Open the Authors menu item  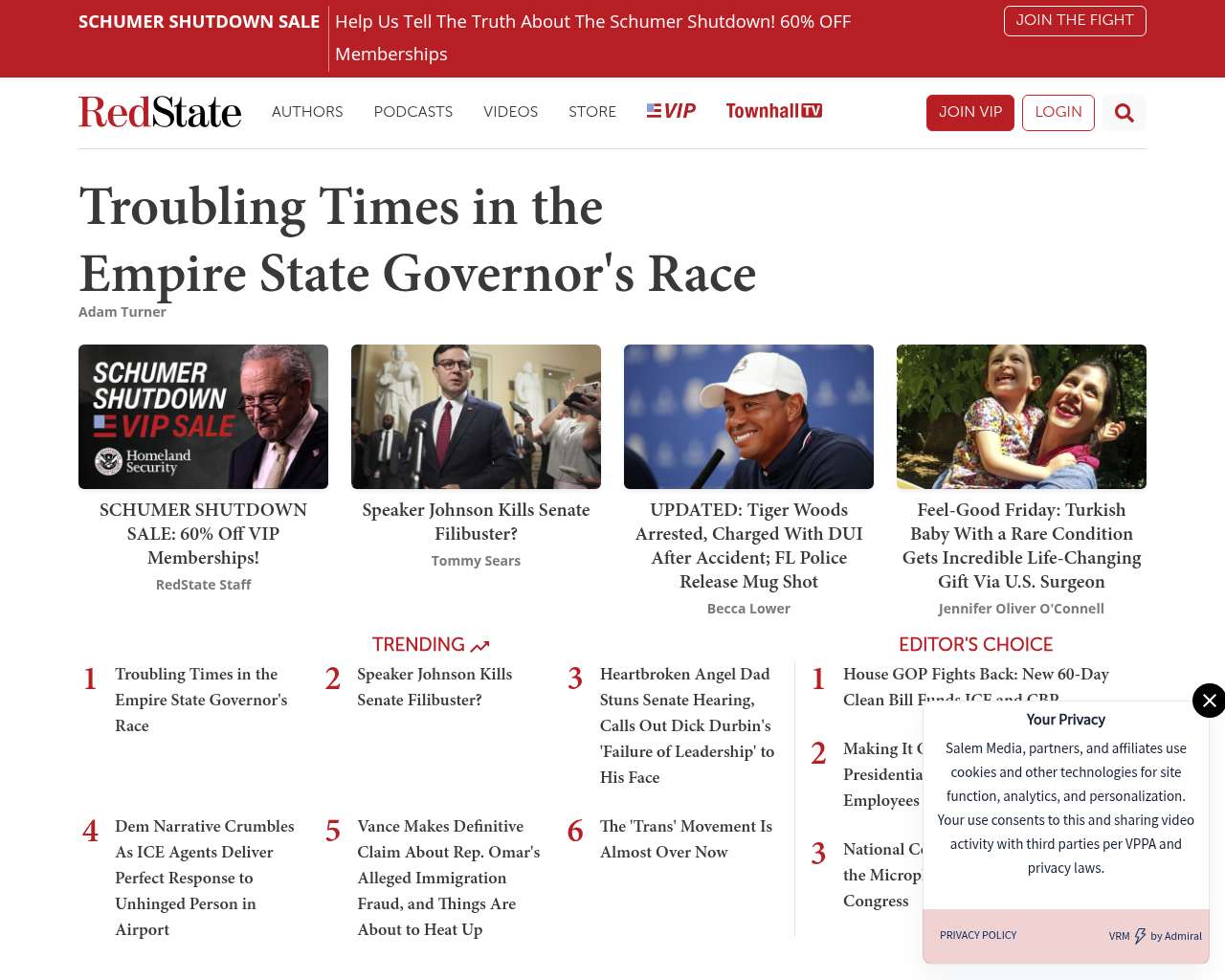pyautogui.click(x=307, y=112)
